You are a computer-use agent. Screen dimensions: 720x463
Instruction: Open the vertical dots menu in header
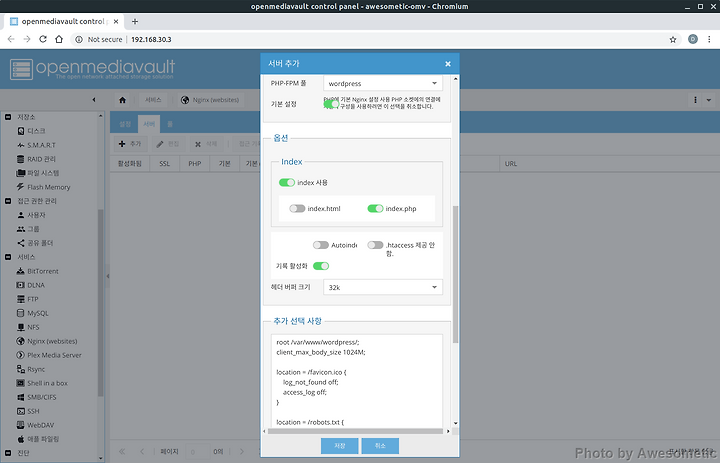coord(695,100)
